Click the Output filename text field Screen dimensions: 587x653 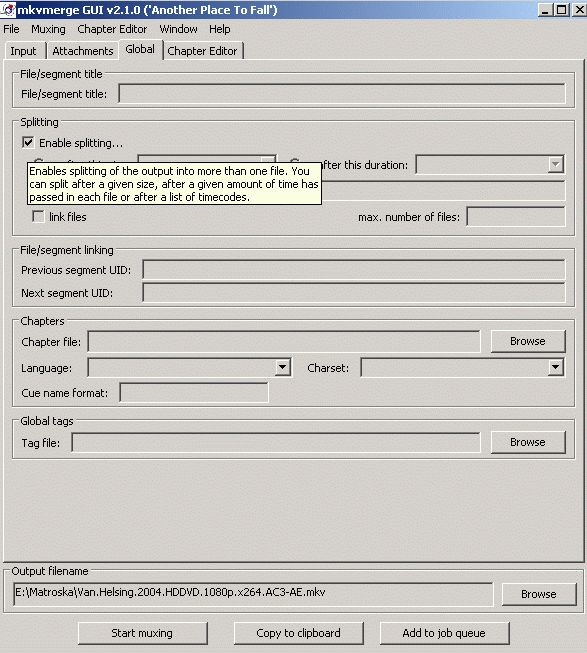253,593
